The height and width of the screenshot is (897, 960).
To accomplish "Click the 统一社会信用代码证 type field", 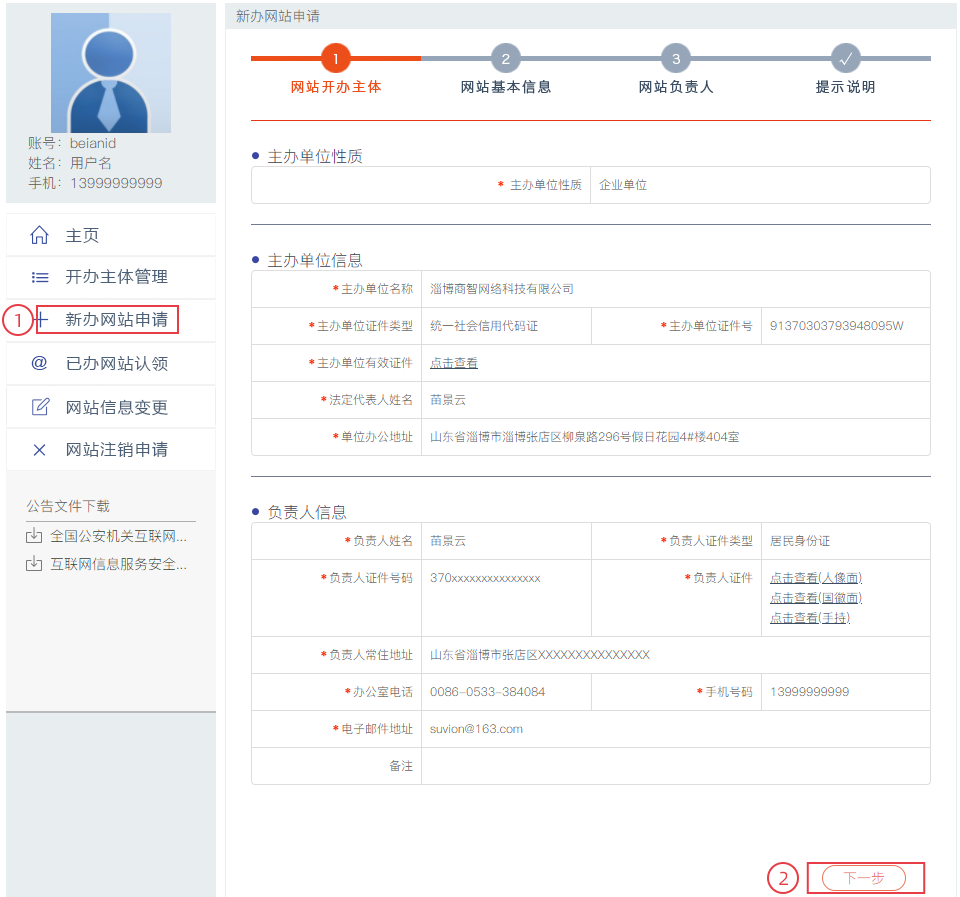I will tap(506, 326).
